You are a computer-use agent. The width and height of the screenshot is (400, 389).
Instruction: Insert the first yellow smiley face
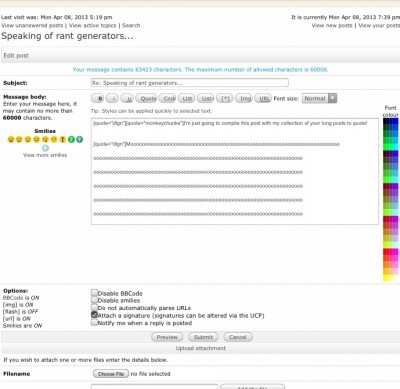click(11, 139)
